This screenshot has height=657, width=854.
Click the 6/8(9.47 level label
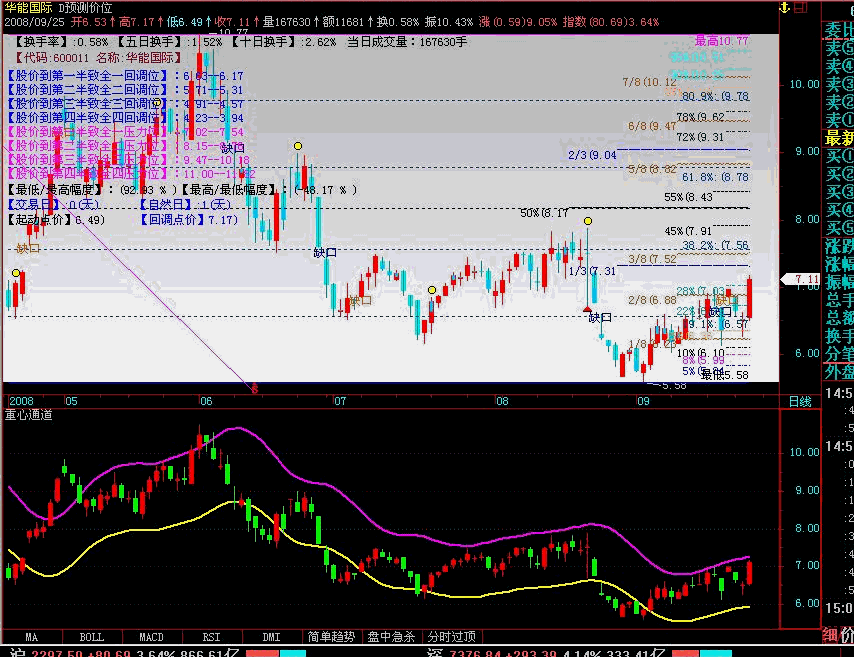(652, 126)
